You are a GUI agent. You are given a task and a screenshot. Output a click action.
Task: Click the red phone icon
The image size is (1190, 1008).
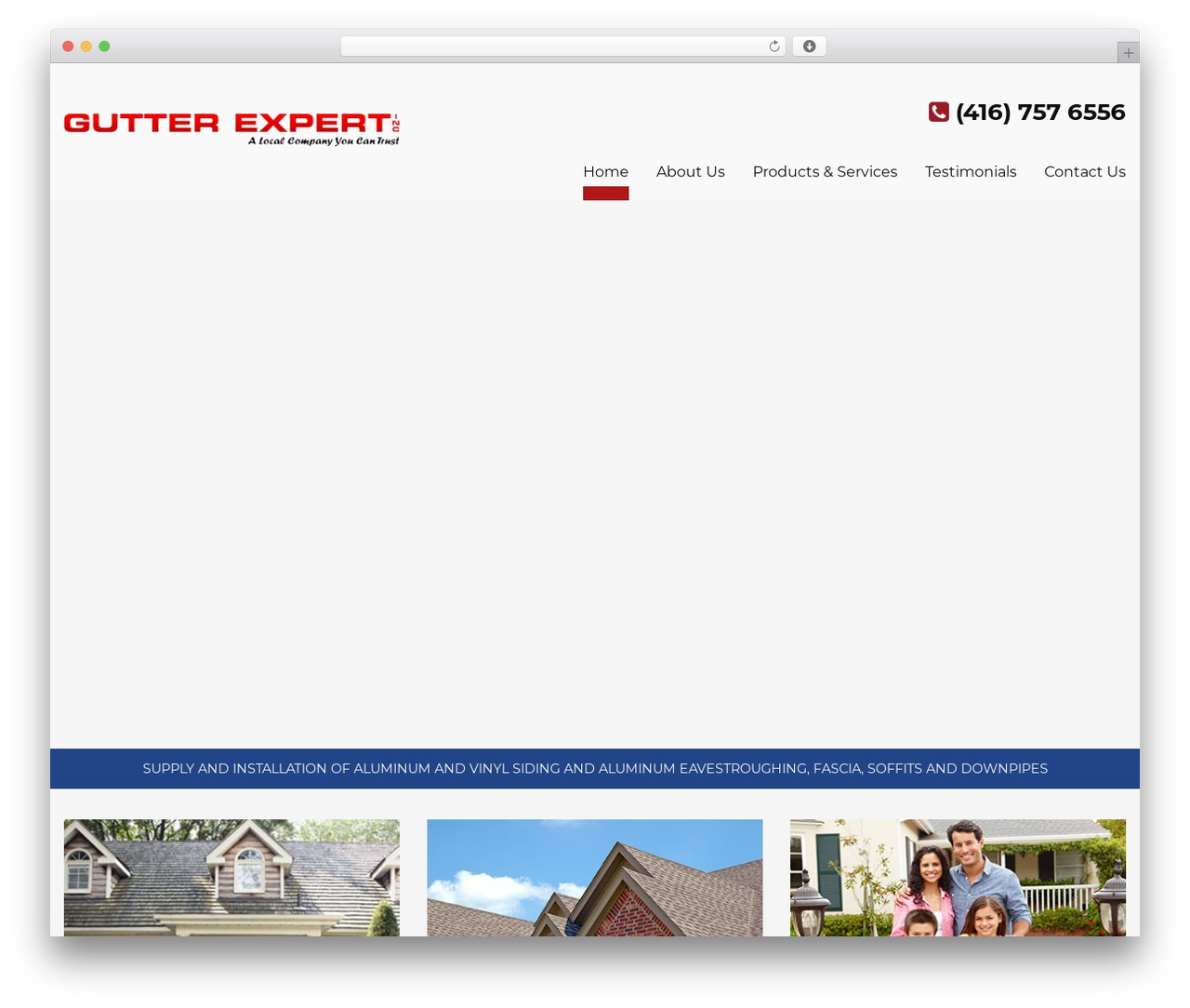click(938, 112)
